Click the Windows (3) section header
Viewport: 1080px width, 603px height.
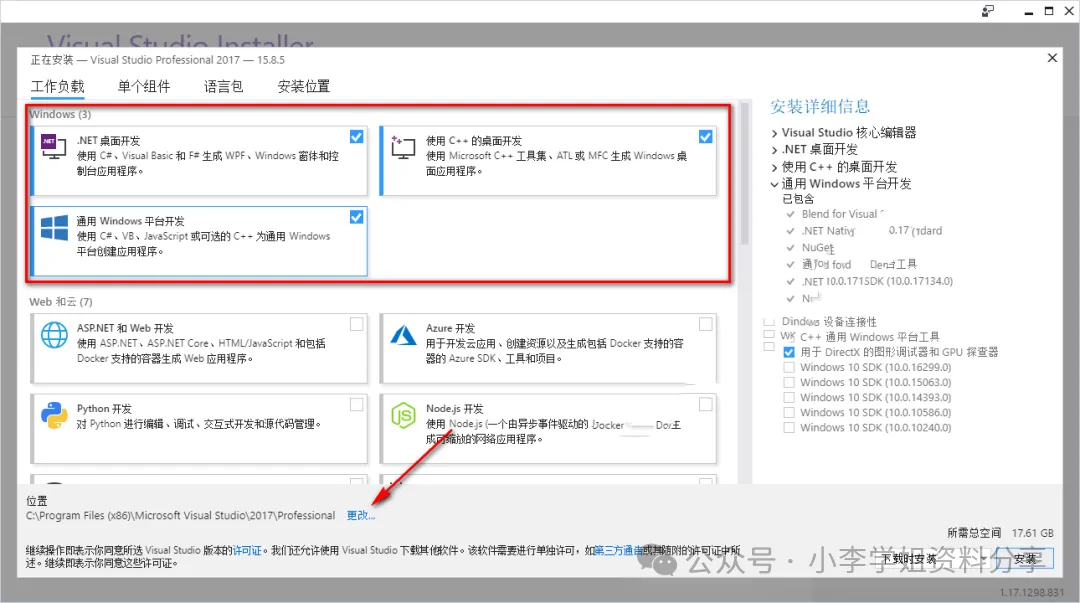tap(60, 114)
